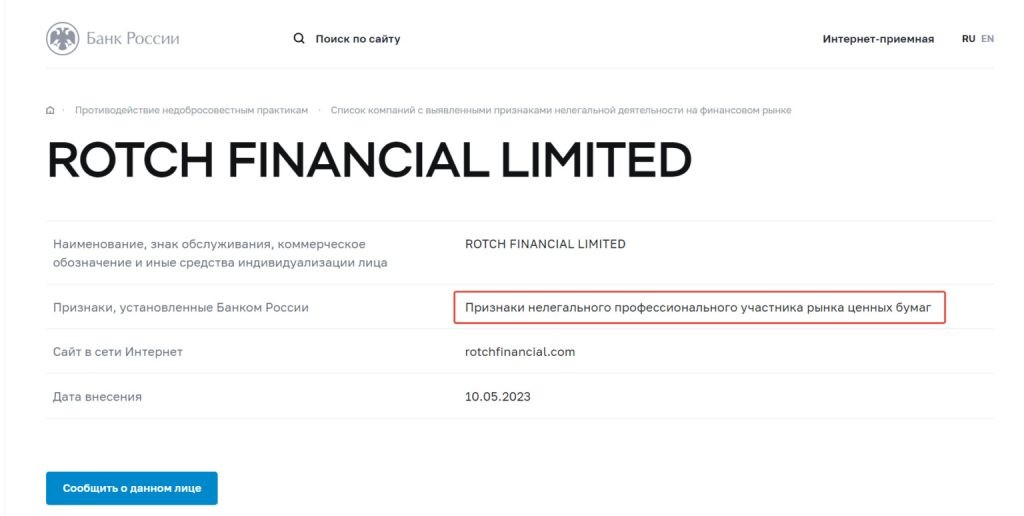
Task: Click the date value 10.05.2023
Action: 498,397
